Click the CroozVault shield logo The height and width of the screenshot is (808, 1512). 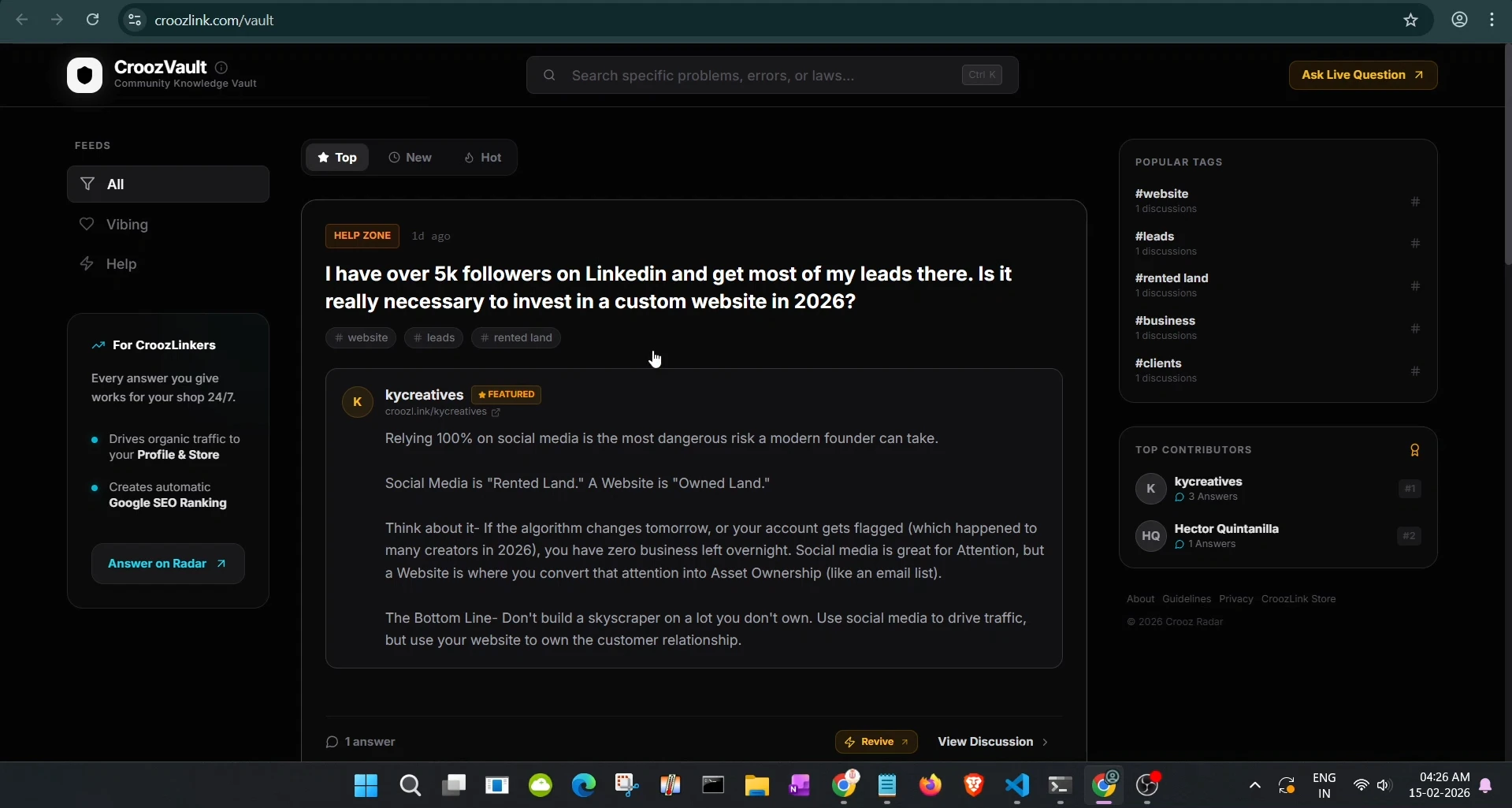[x=84, y=75]
